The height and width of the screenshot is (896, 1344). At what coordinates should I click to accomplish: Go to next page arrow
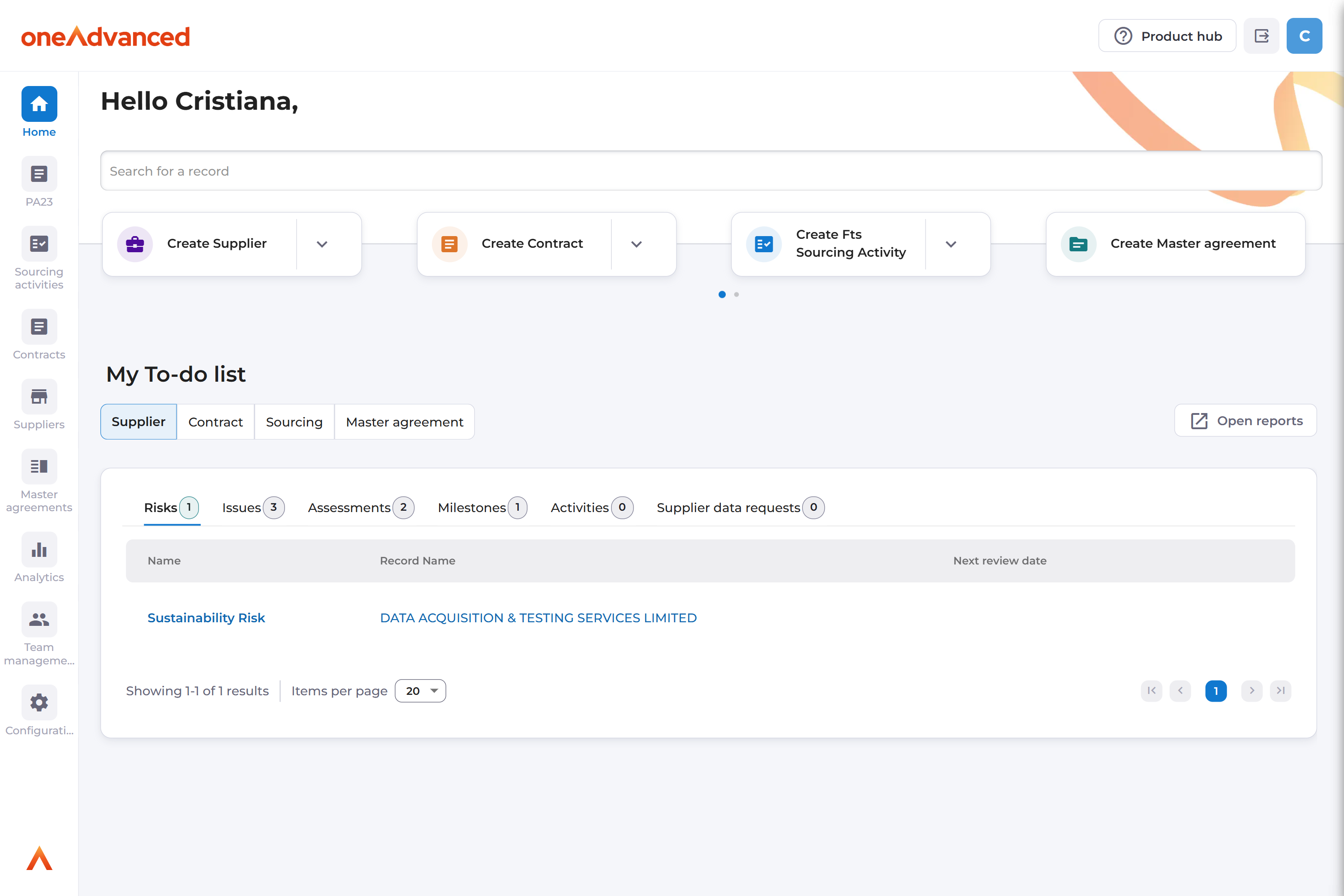(1251, 691)
